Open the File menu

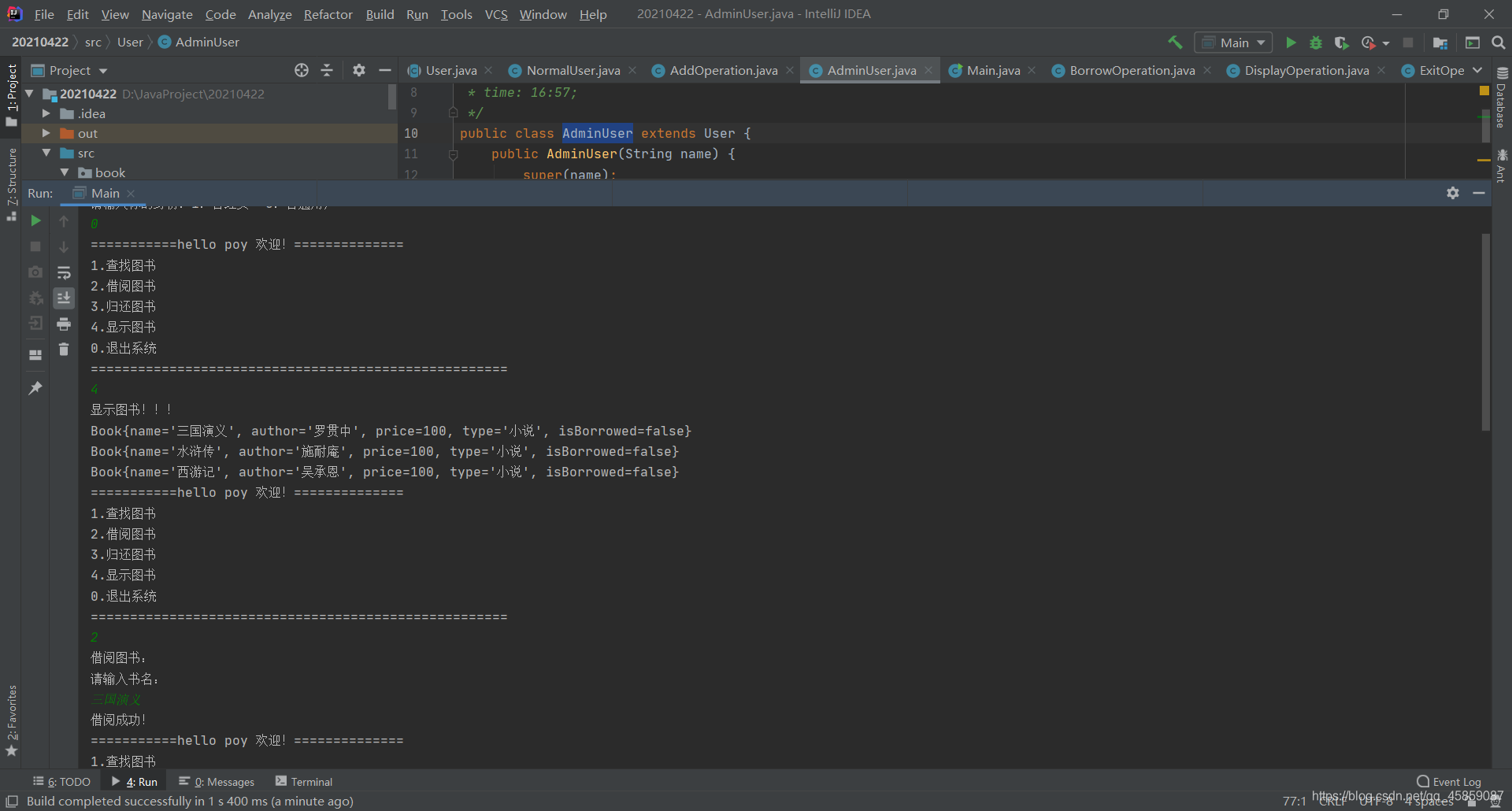(44, 14)
